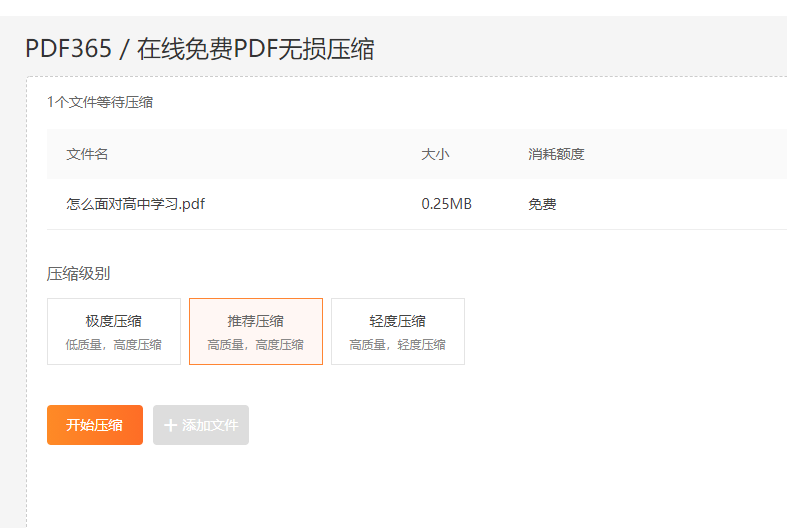The height and width of the screenshot is (528, 787).
Task: Select the file 怎么面对高中学习.pdf
Action: (x=136, y=204)
